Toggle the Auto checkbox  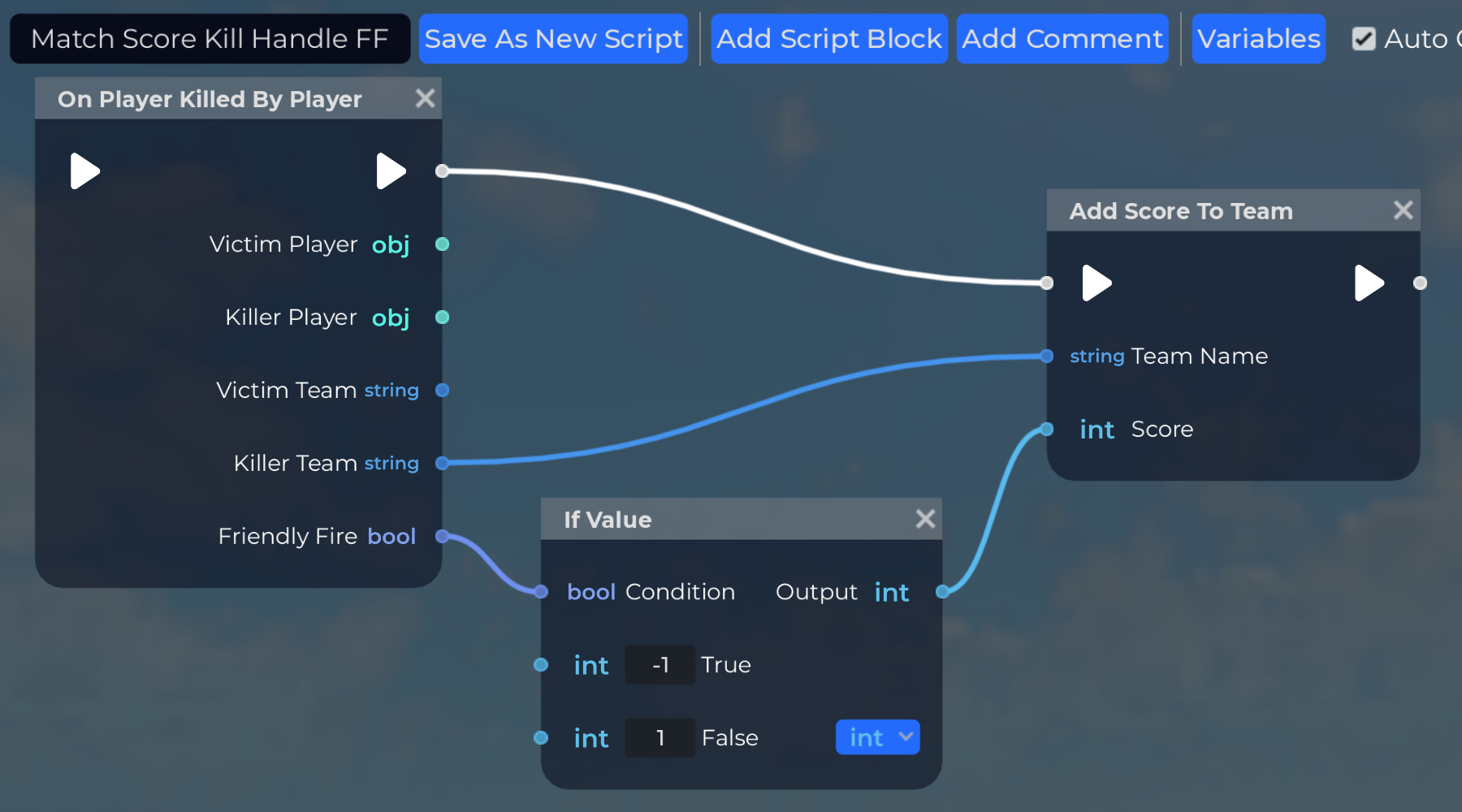(x=1364, y=39)
